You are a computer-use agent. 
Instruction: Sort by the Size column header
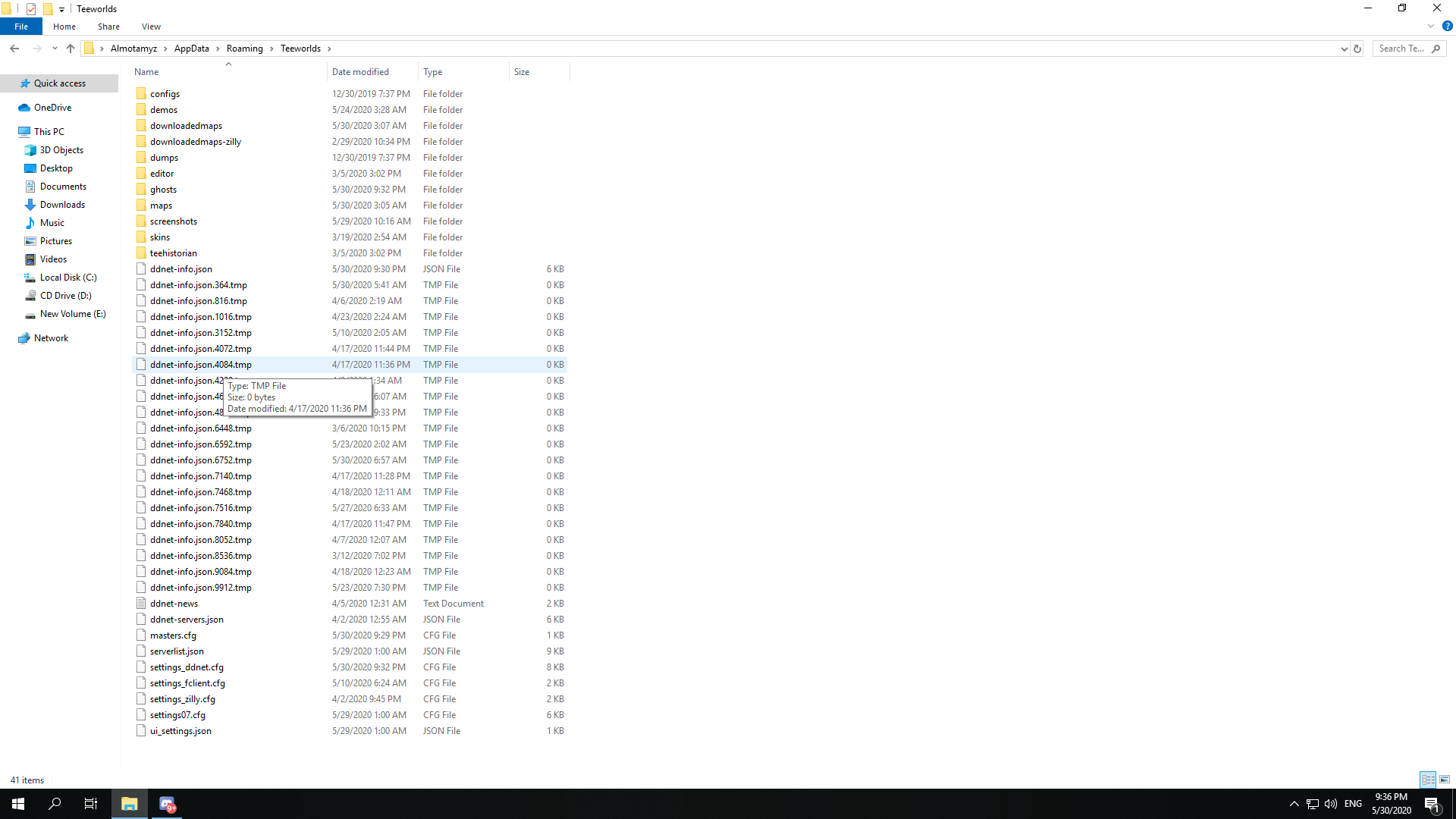tap(540, 72)
